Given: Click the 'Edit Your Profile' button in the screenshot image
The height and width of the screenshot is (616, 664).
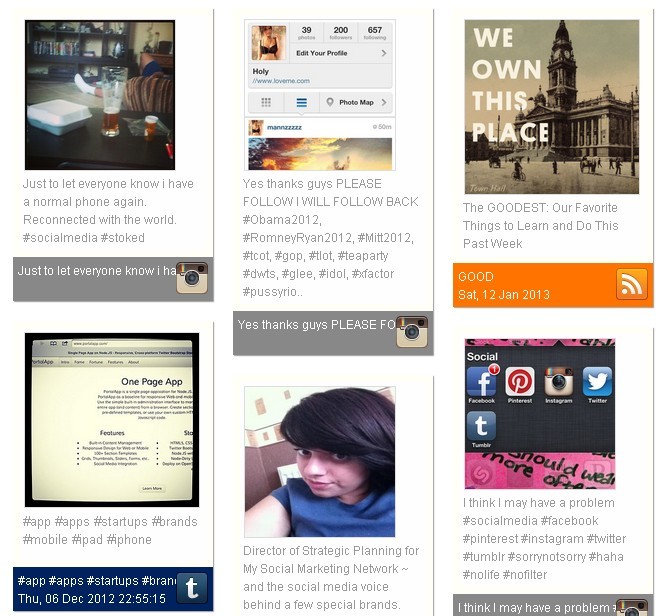Looking at the screenshot, I should click(341, 53).
